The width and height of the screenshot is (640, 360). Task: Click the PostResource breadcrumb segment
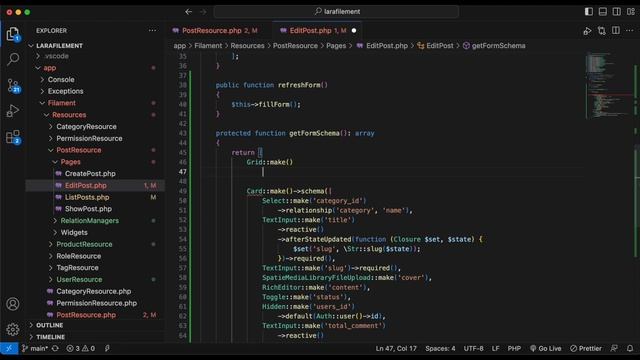295,46
